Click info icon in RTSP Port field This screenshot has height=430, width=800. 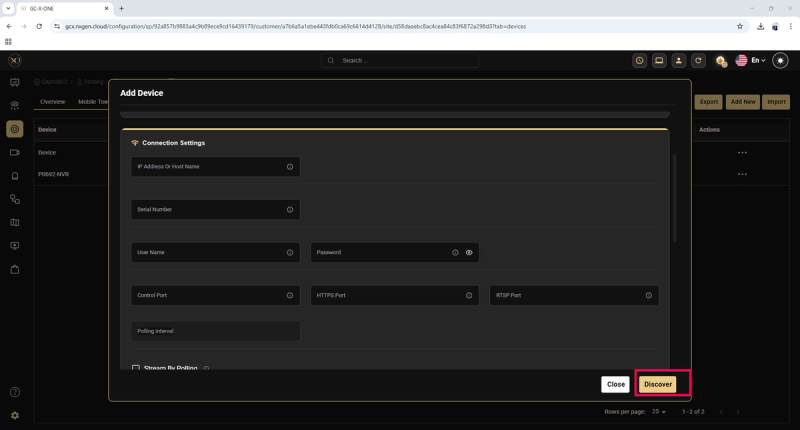click(x=648, y=295)
